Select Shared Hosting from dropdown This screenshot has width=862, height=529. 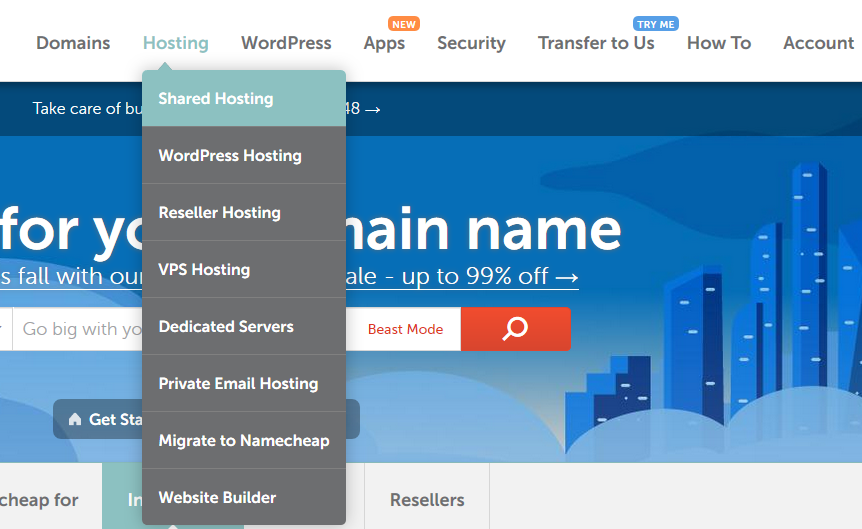(244, 98)
